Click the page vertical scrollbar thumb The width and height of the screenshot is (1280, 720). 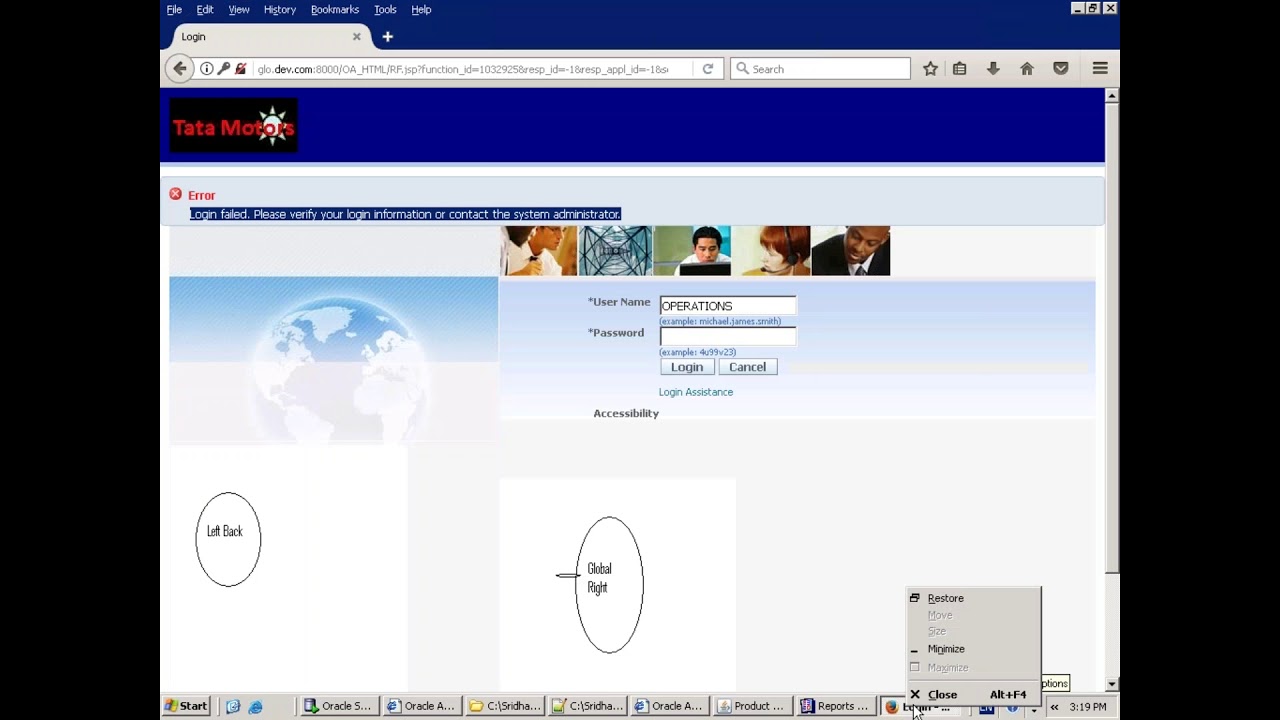point(1112,338)
